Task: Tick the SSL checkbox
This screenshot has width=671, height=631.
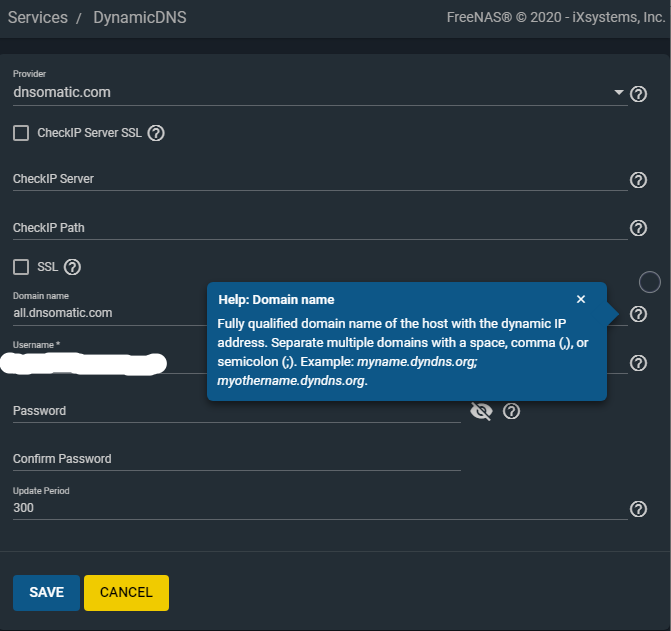Action: point(21,267)
